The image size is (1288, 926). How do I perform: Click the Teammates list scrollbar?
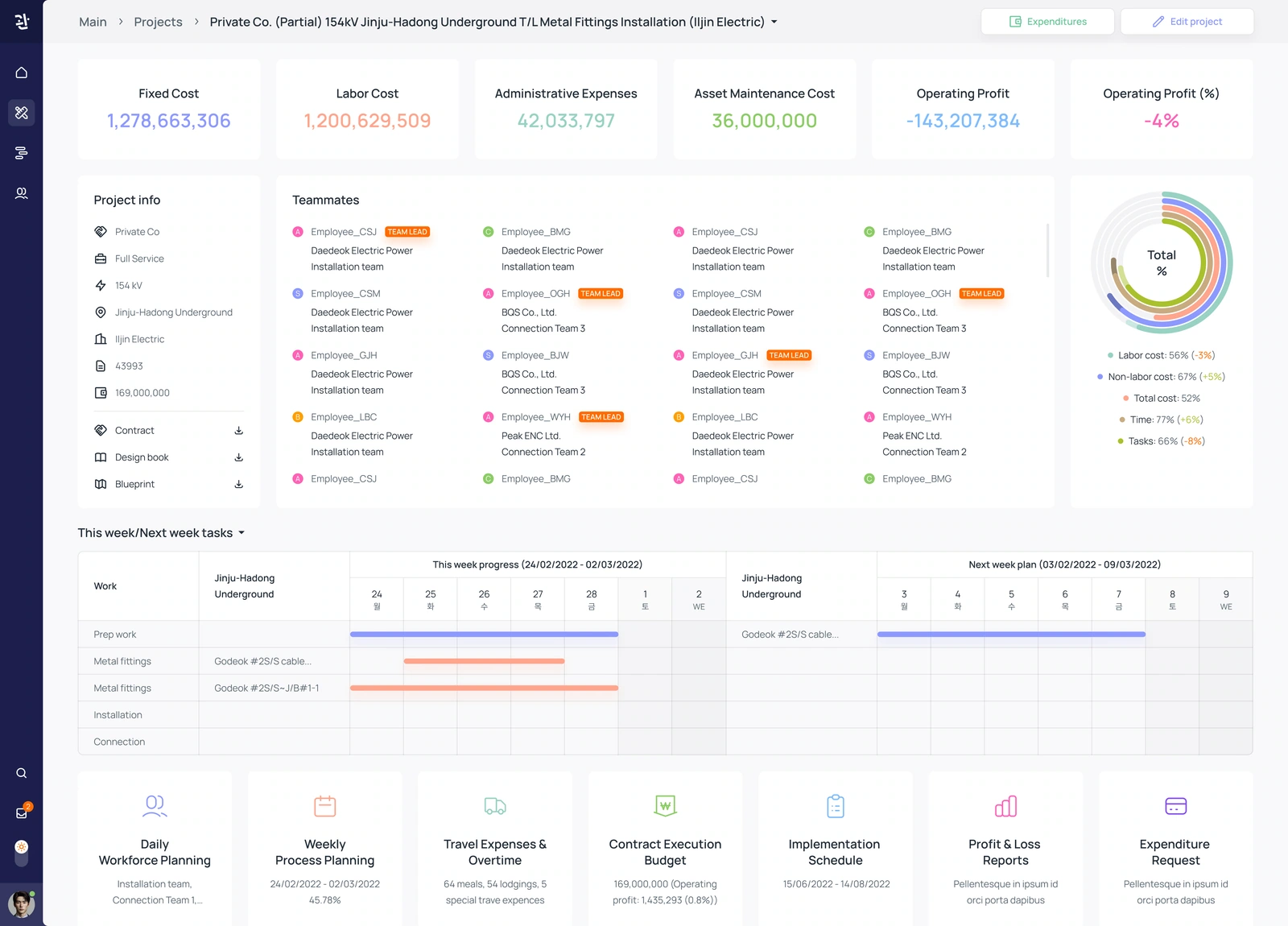point(1047,250)
